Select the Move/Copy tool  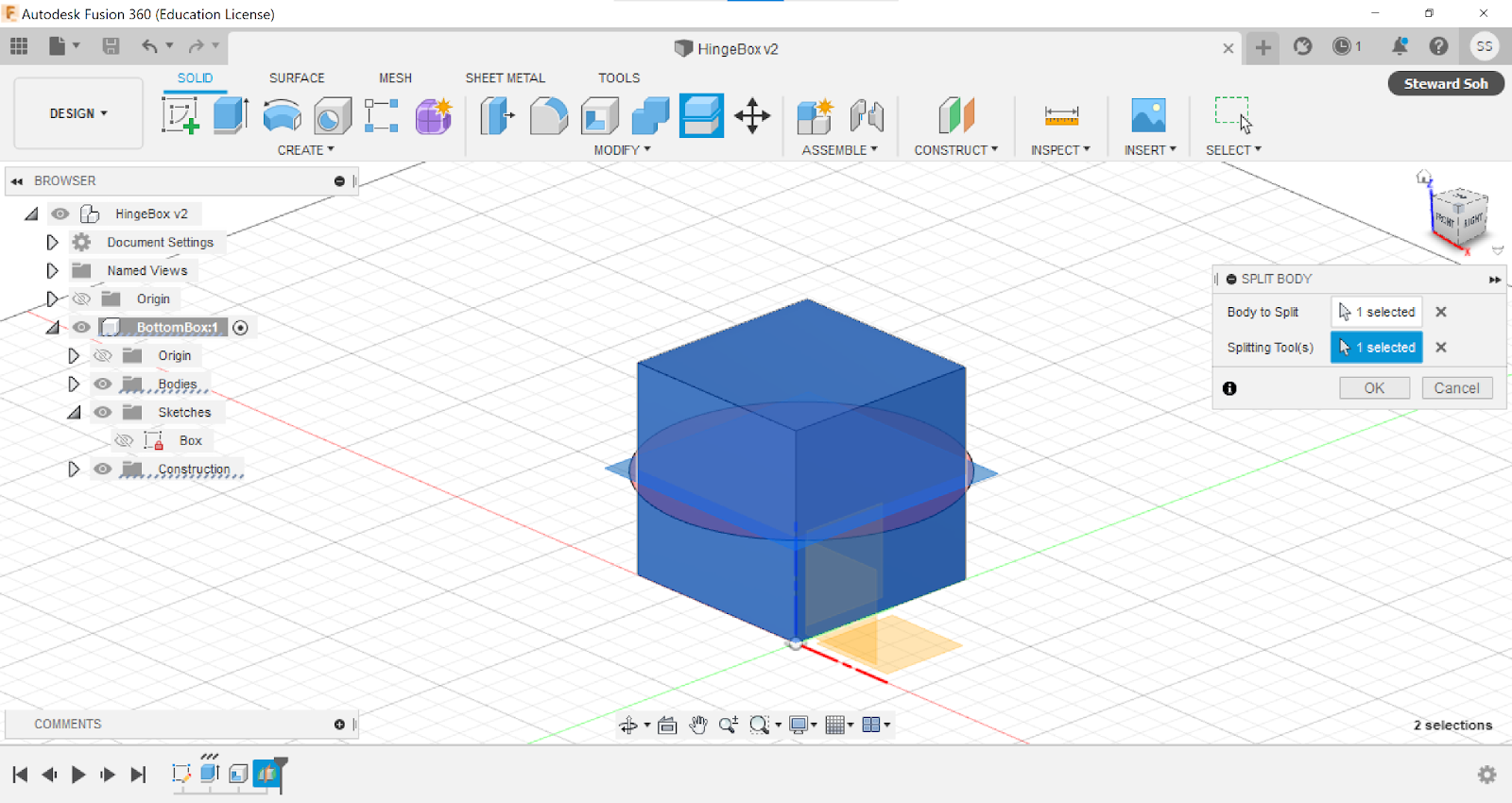752,116
